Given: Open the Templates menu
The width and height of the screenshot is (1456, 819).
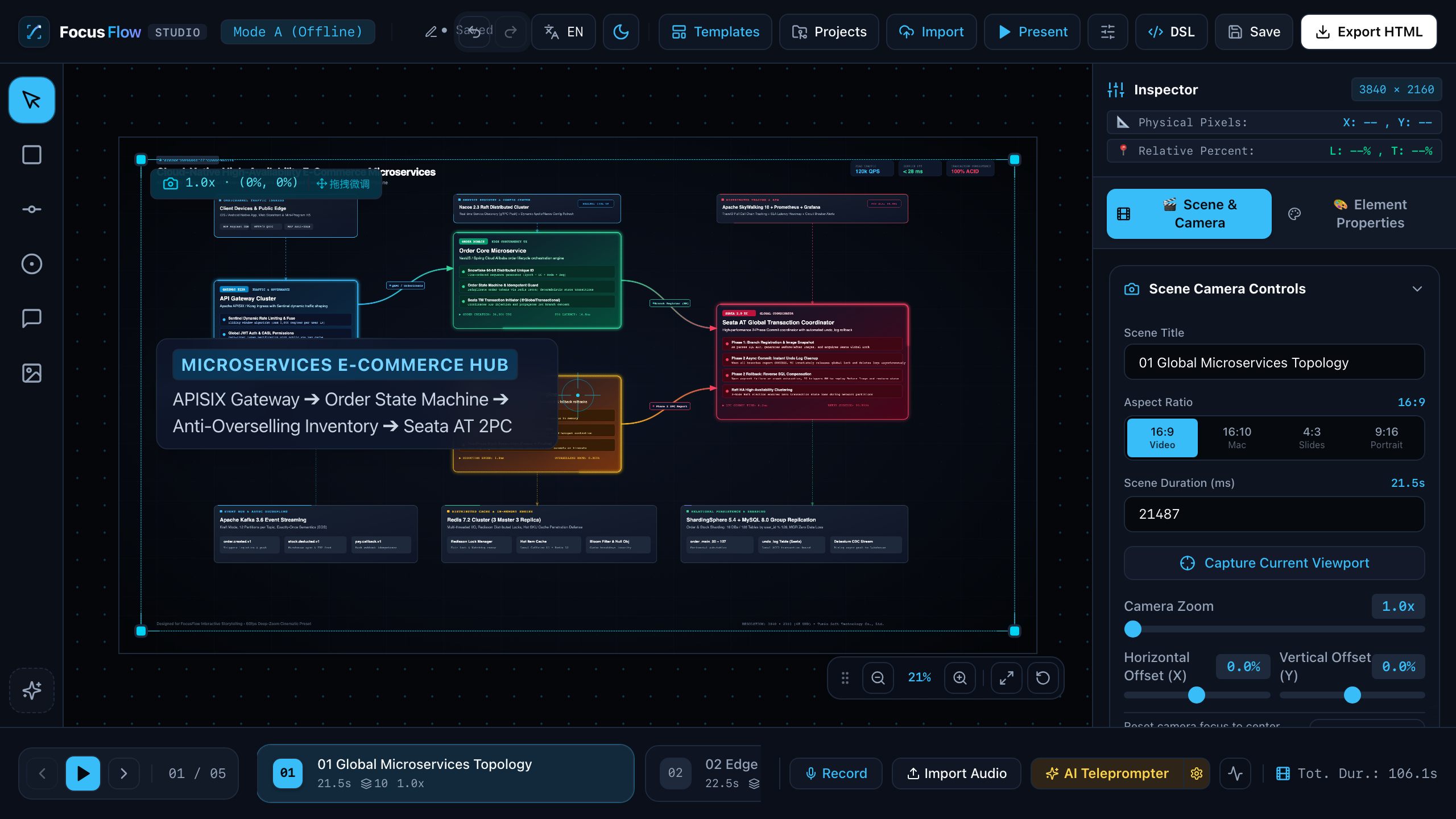Looking at the screenshot, I should pos(715,32).
